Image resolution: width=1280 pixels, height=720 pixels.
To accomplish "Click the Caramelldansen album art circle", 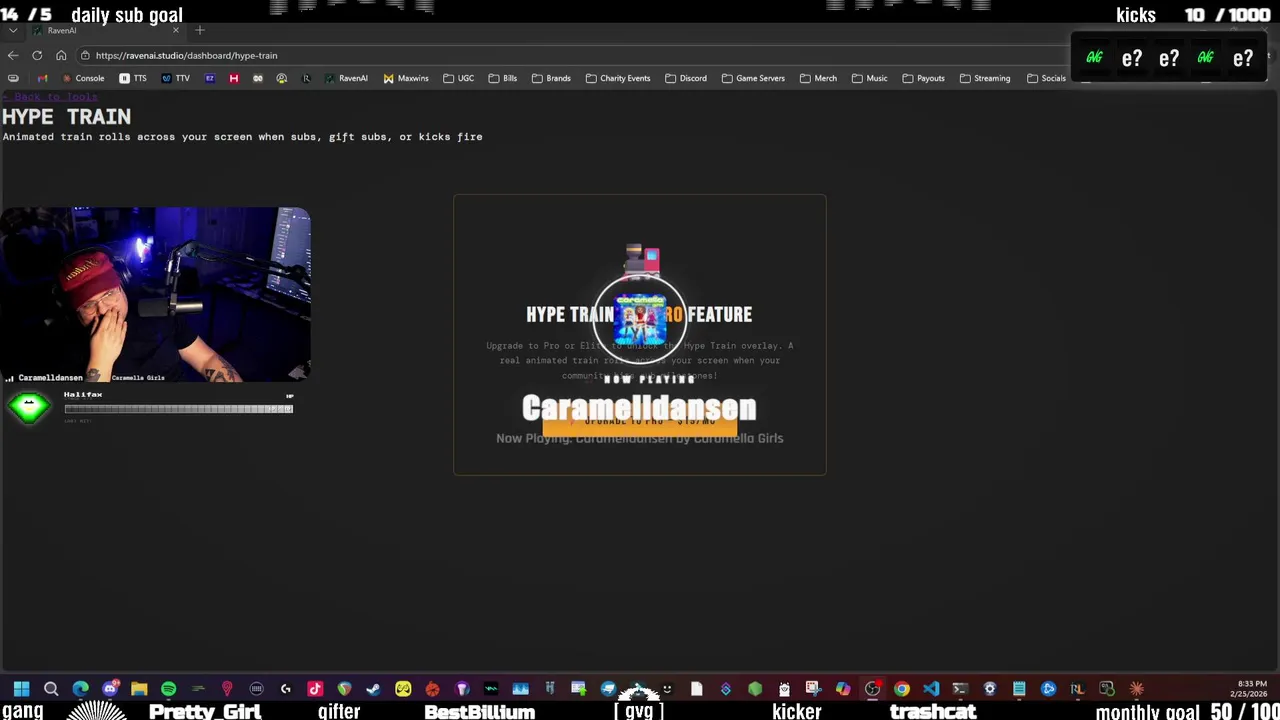I will coord(640,319).
